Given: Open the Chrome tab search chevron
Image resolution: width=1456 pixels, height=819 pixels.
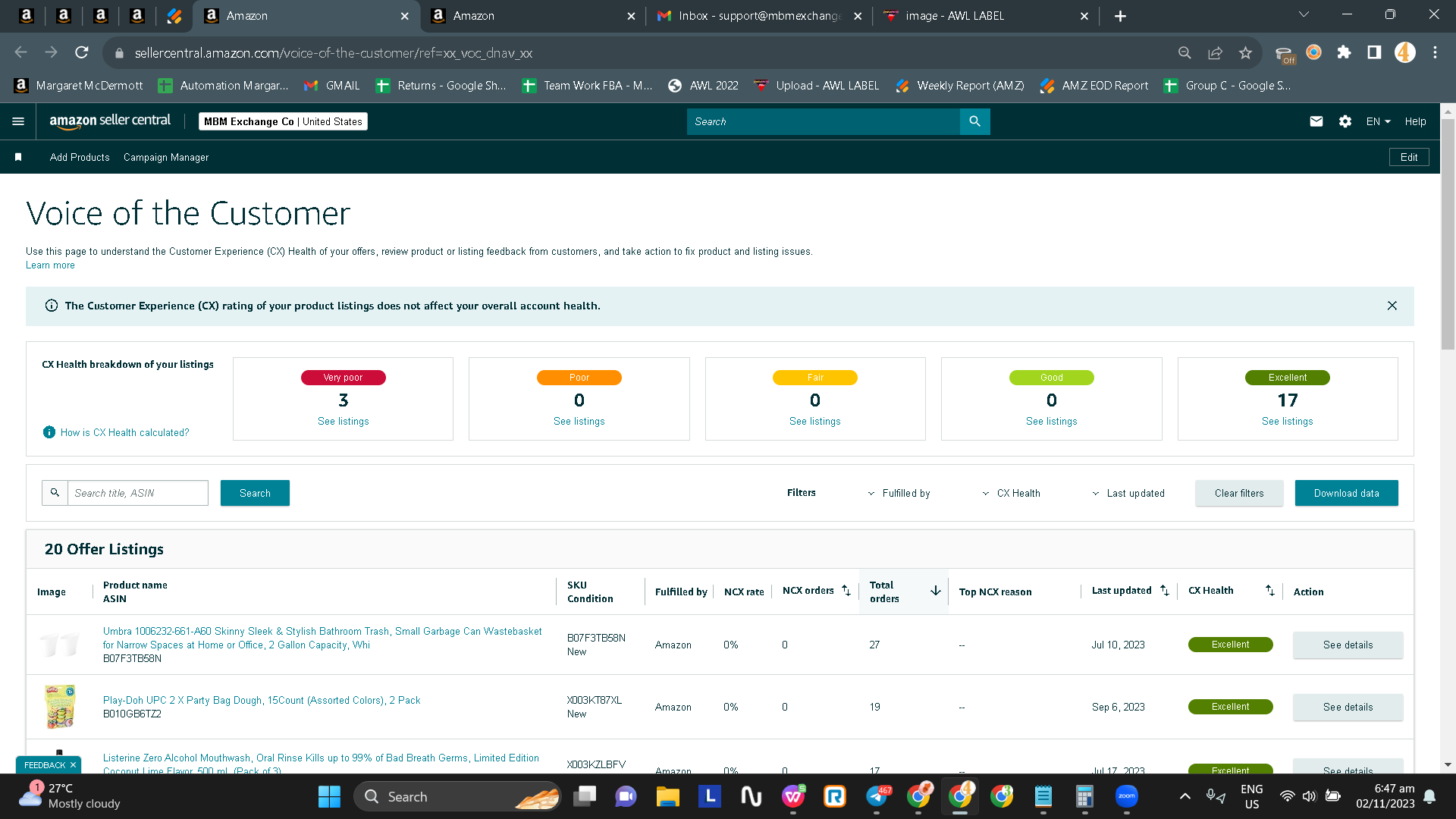Looking at the screenshot, I should pyautogui.click(x=1304, y=14).
